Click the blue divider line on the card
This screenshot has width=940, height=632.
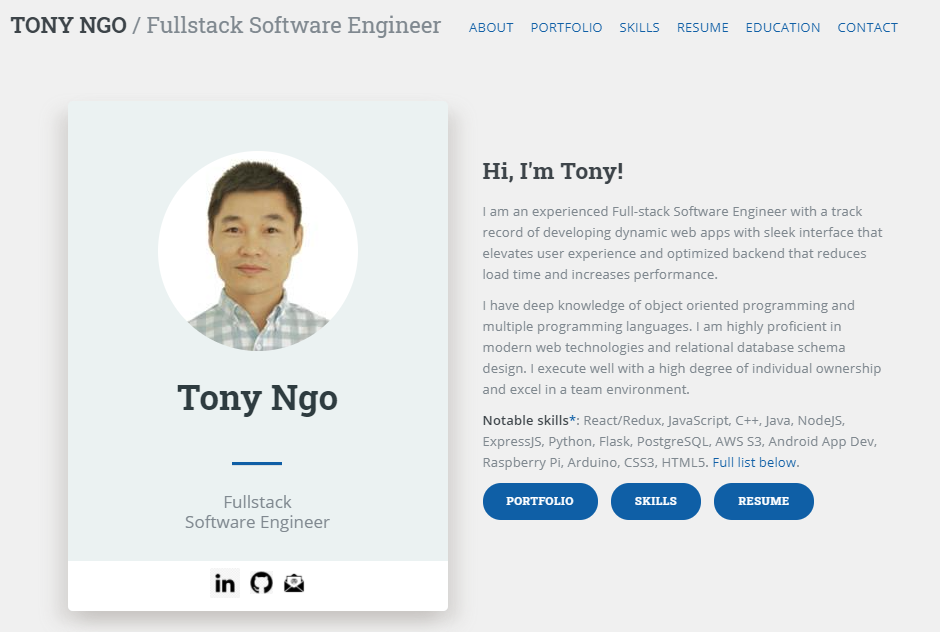point(257,462)
